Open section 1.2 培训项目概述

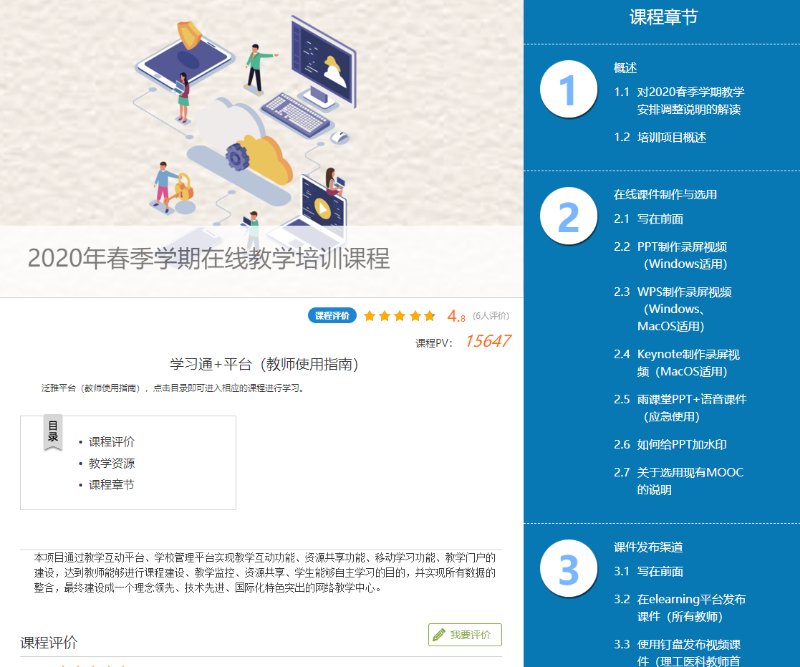[x=671, y=138]
